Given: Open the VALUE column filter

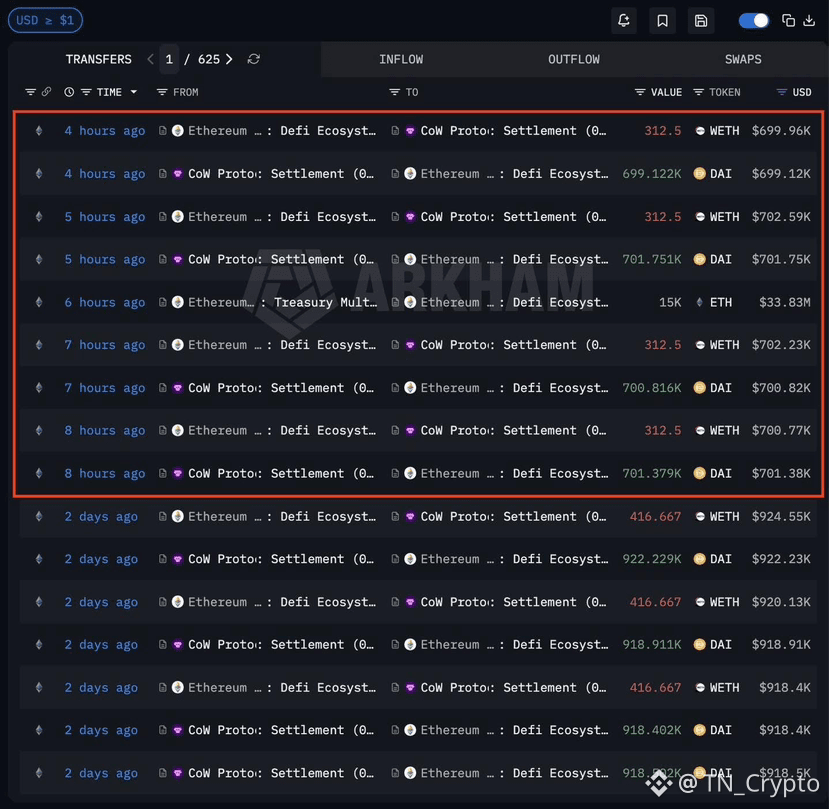Looking at the screenshot, I should click(640, 92).
